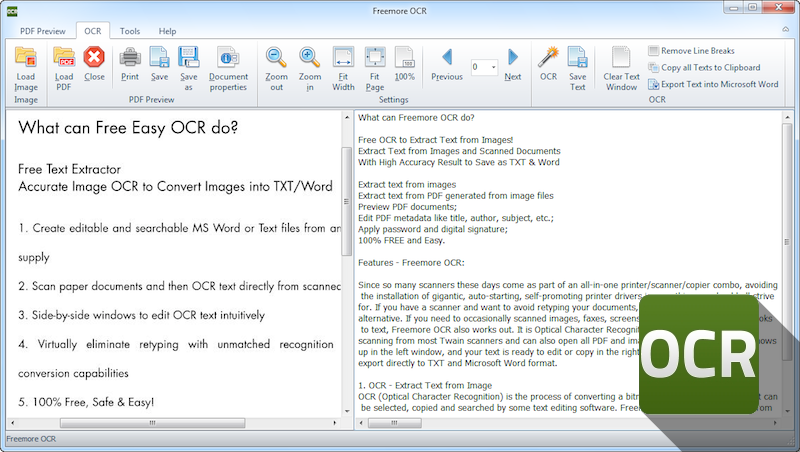Run OCR with the magic wand icon
The image size is (800, 452).
[x=548, y=57]
